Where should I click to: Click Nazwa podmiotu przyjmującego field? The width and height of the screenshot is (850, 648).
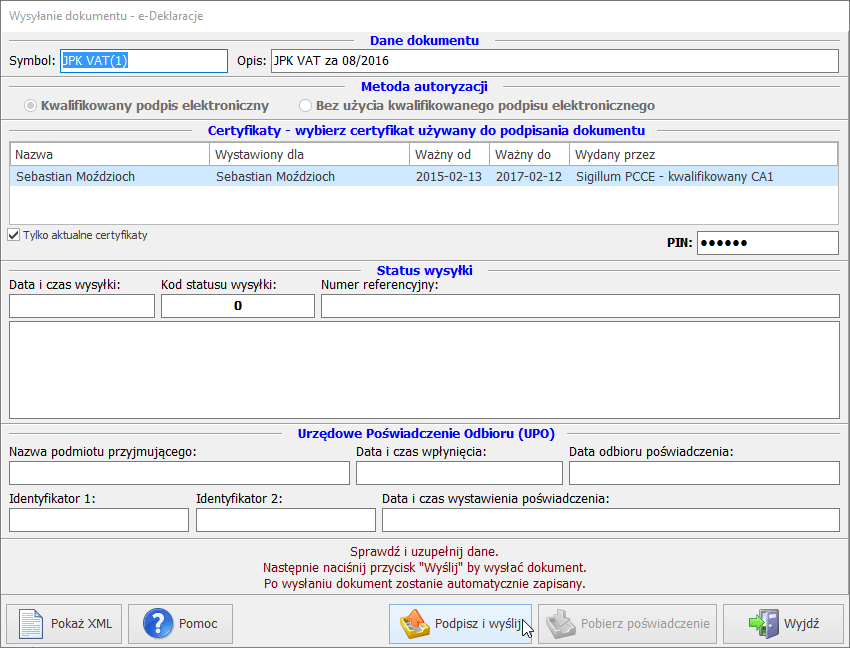[x=179, y=473]
